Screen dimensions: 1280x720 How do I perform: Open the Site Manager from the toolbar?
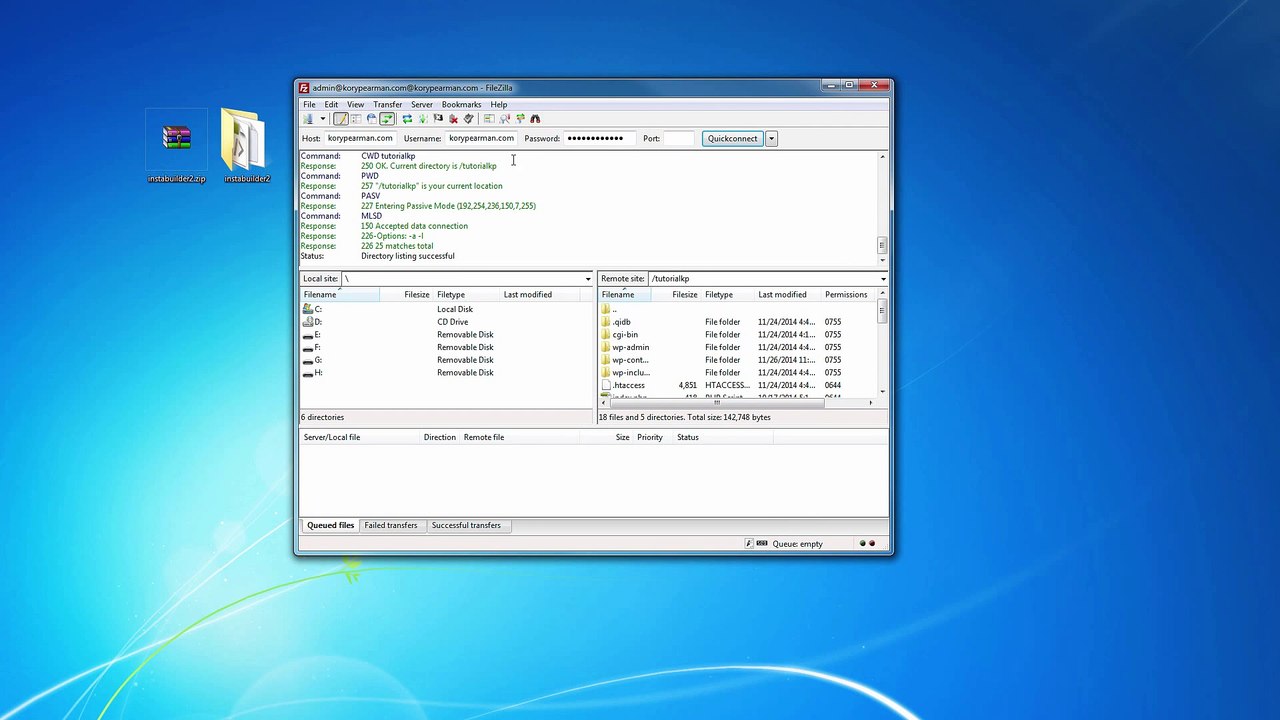pyautogui.click(x=308, y=119)
